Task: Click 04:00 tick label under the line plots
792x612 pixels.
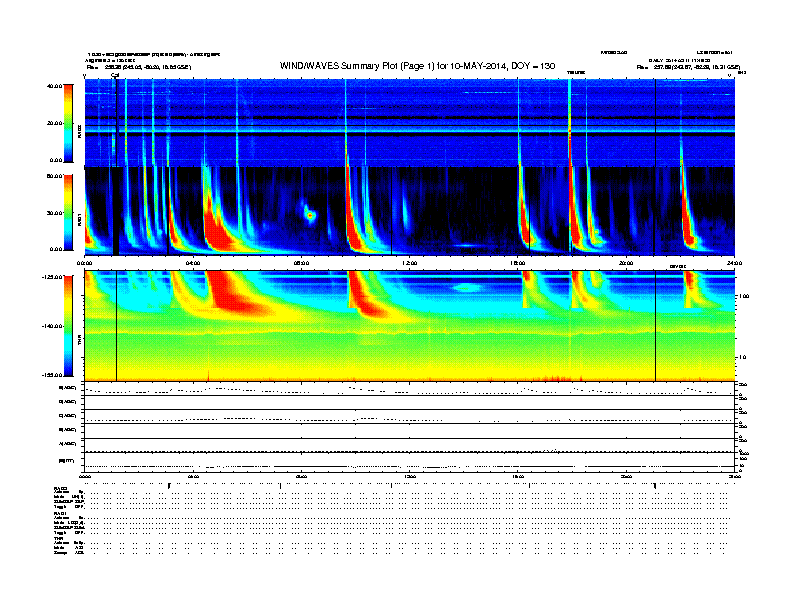Action: (x=193, y=476)
